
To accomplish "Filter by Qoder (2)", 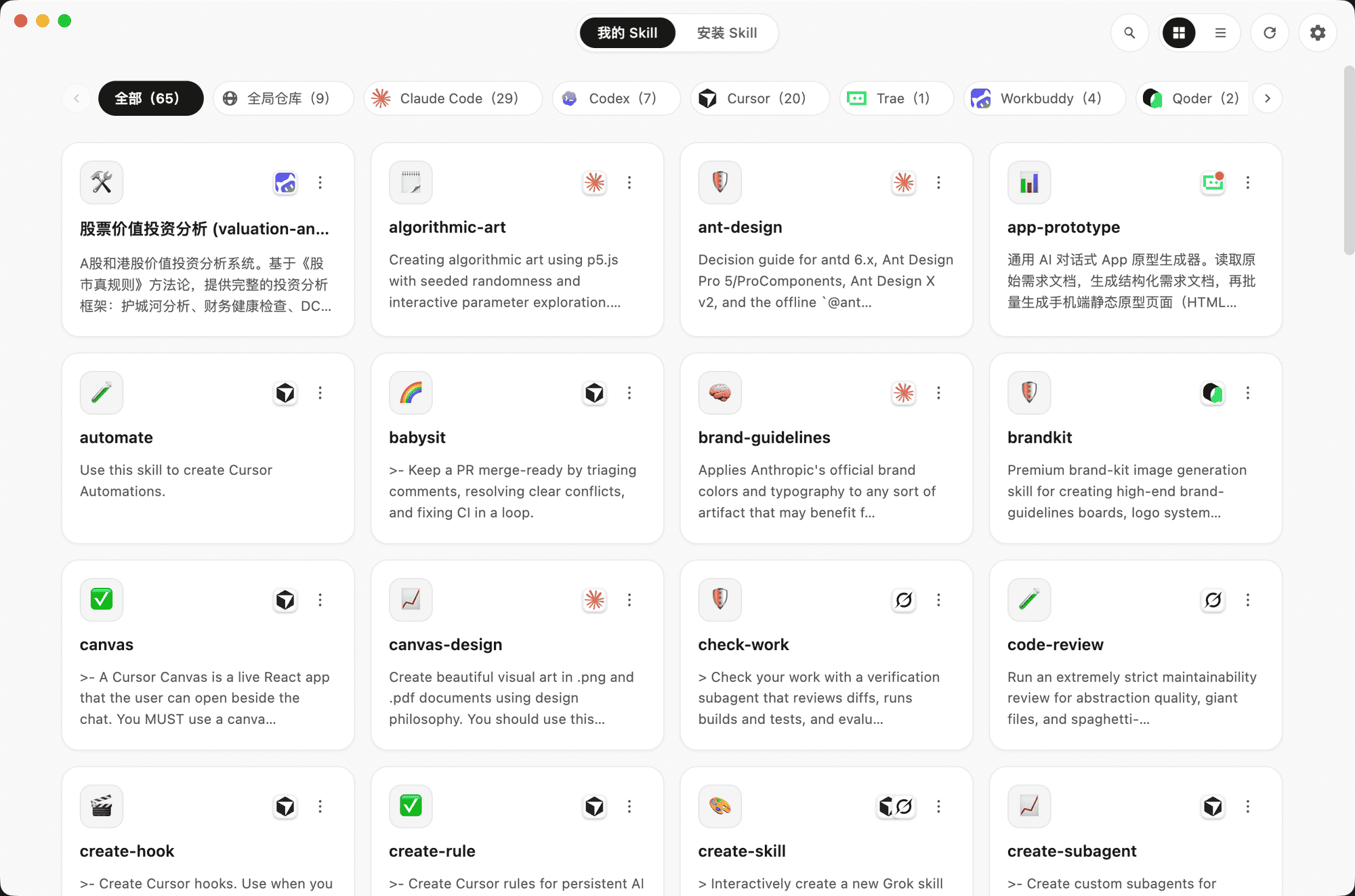I will pos(1192,98).
